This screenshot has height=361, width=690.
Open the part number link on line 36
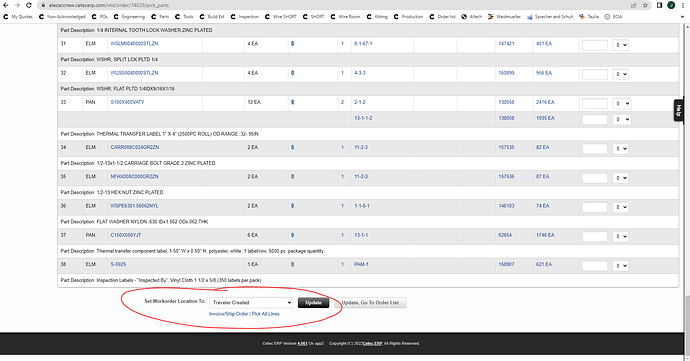[134, 206]
